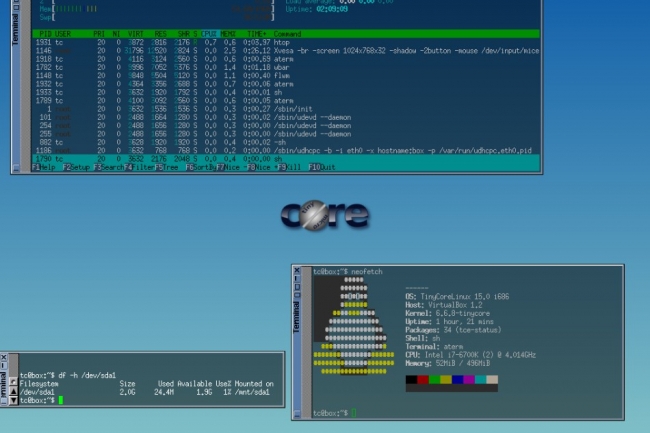The width and height of the screenshot is (650, 433).
Task: Select the htop process row PID 1931
Action: [x=286, y=42]
